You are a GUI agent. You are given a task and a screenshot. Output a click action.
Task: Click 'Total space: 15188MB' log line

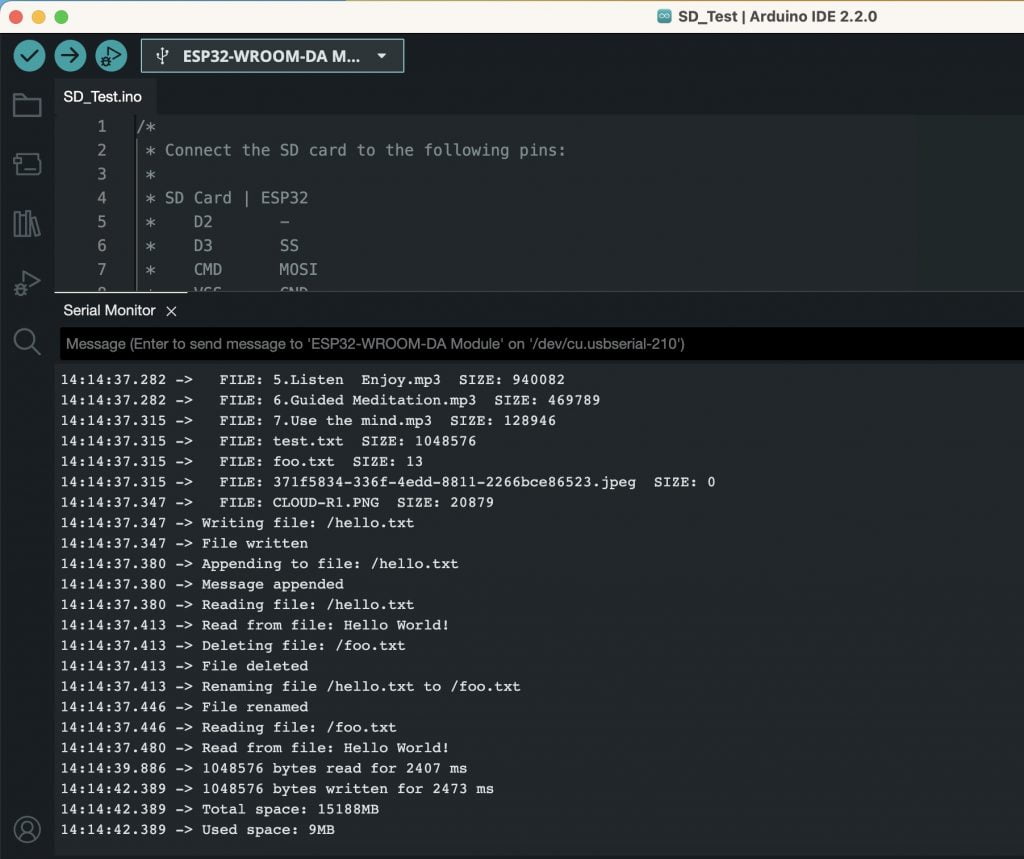219,809
